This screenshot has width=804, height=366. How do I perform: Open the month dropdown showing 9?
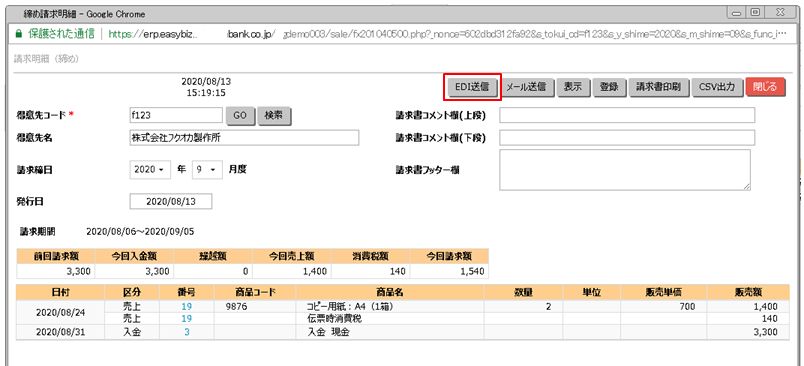tap(208, 169)
